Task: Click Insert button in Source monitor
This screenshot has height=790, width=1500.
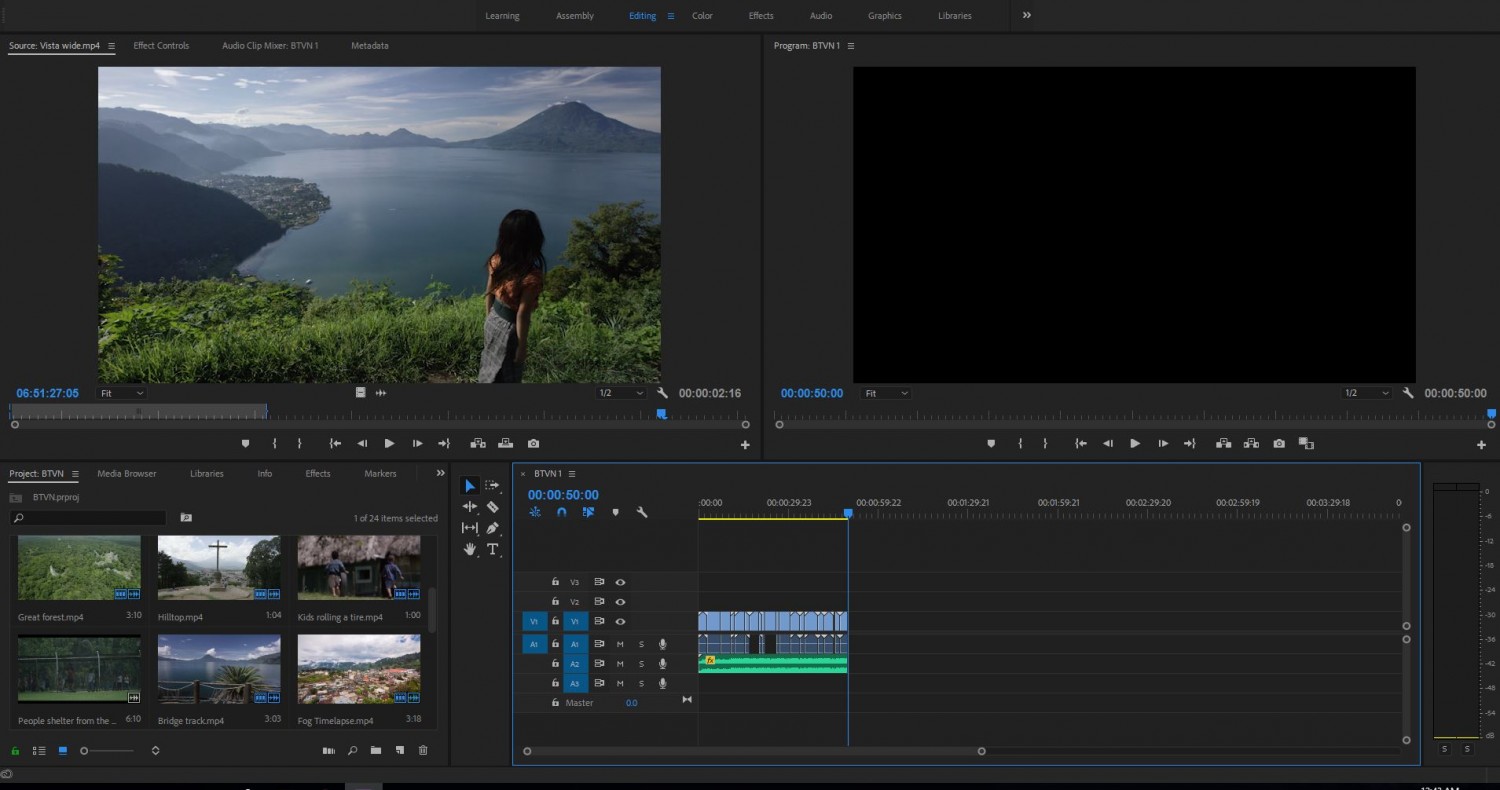Action: coord(478,443)
